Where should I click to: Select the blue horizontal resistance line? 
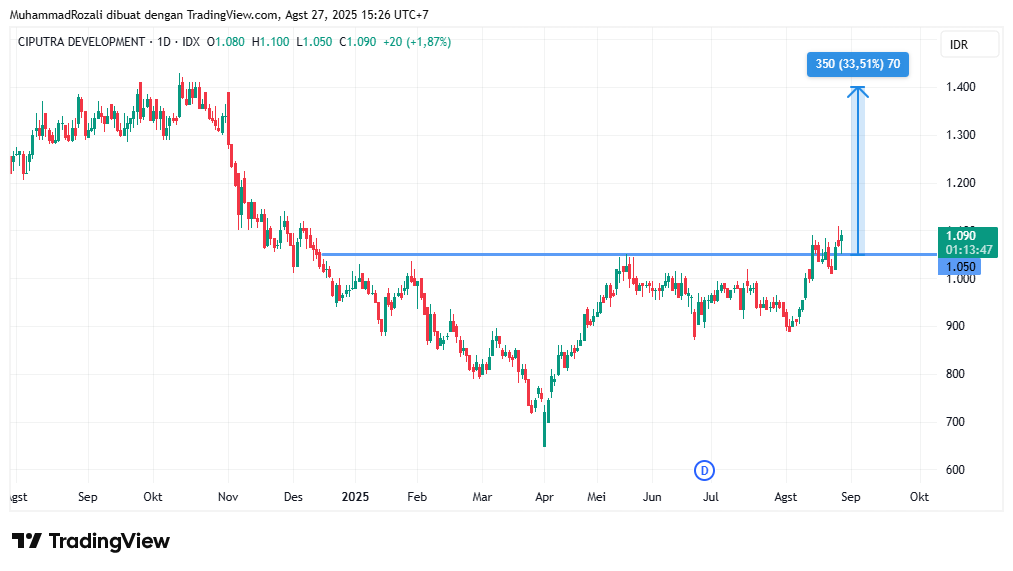[628, 254]
